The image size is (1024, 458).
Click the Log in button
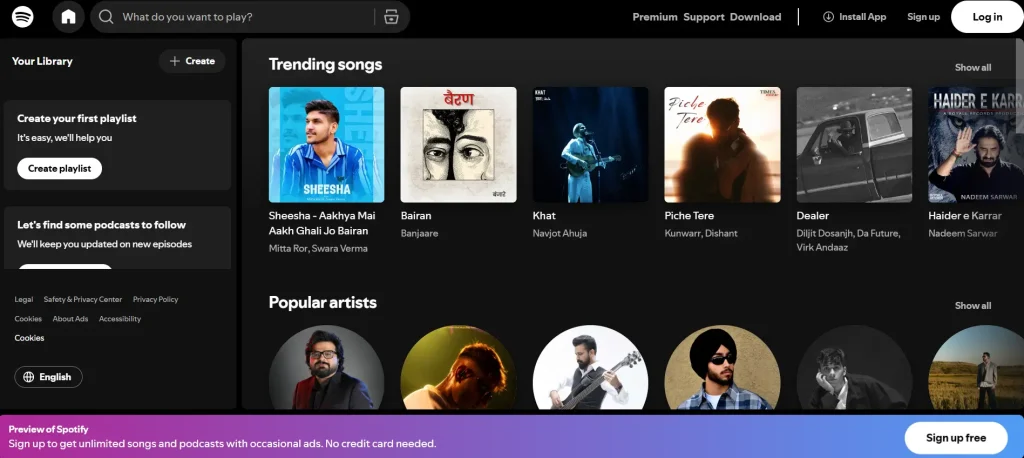(987, 17)
